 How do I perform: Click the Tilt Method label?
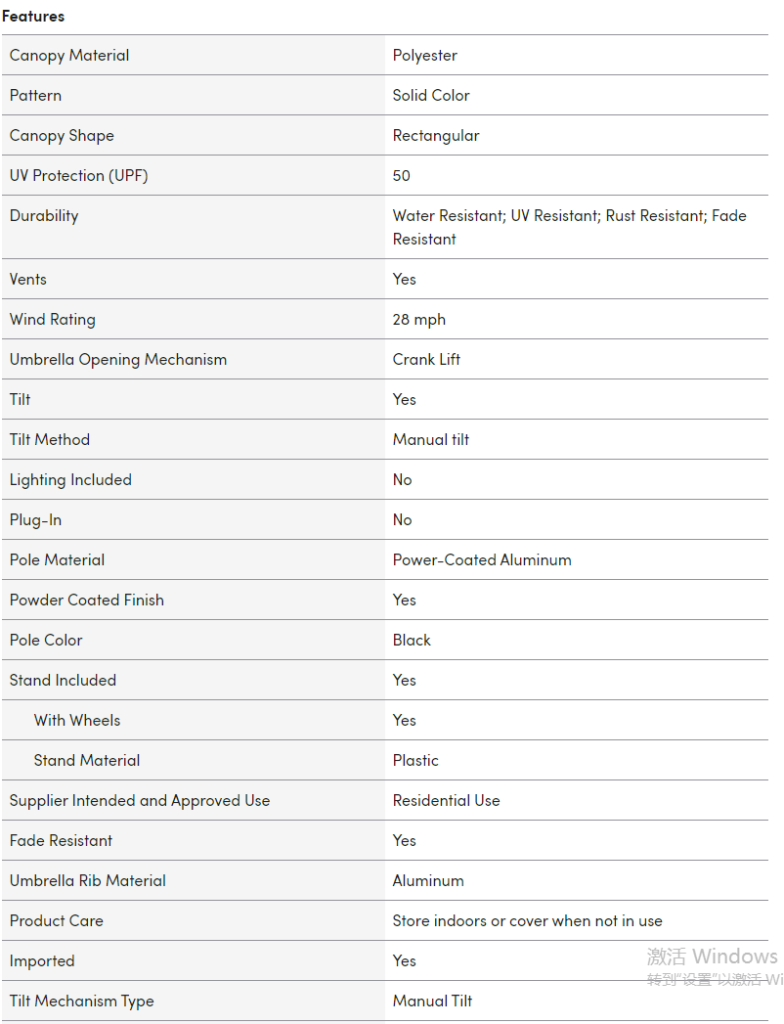50,439
